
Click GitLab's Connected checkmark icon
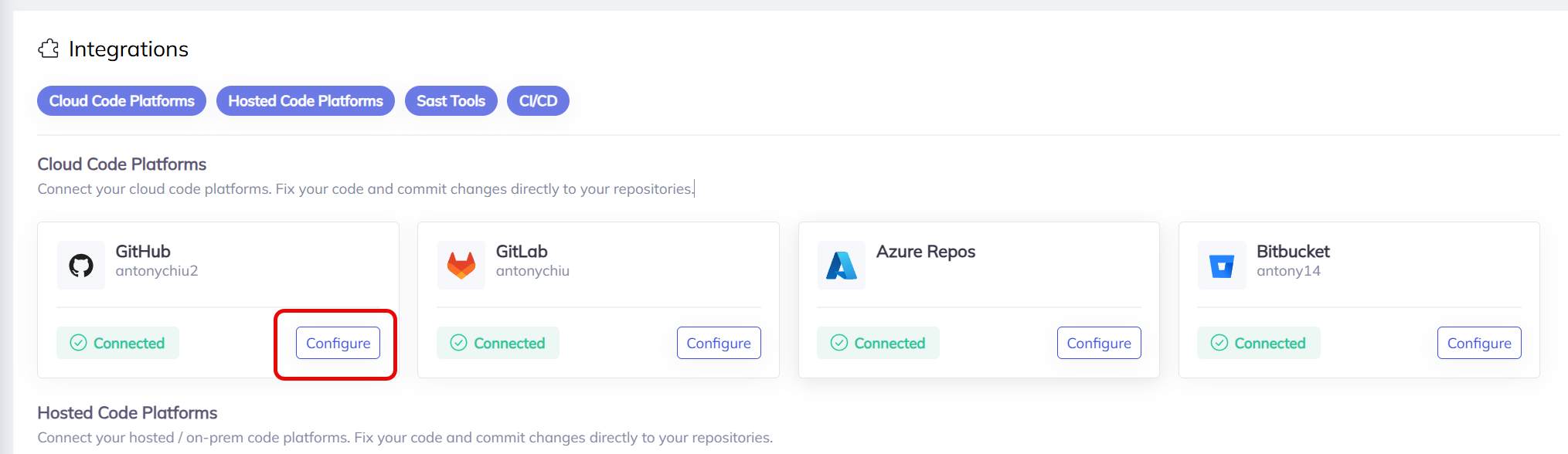[x=459, y=343]
